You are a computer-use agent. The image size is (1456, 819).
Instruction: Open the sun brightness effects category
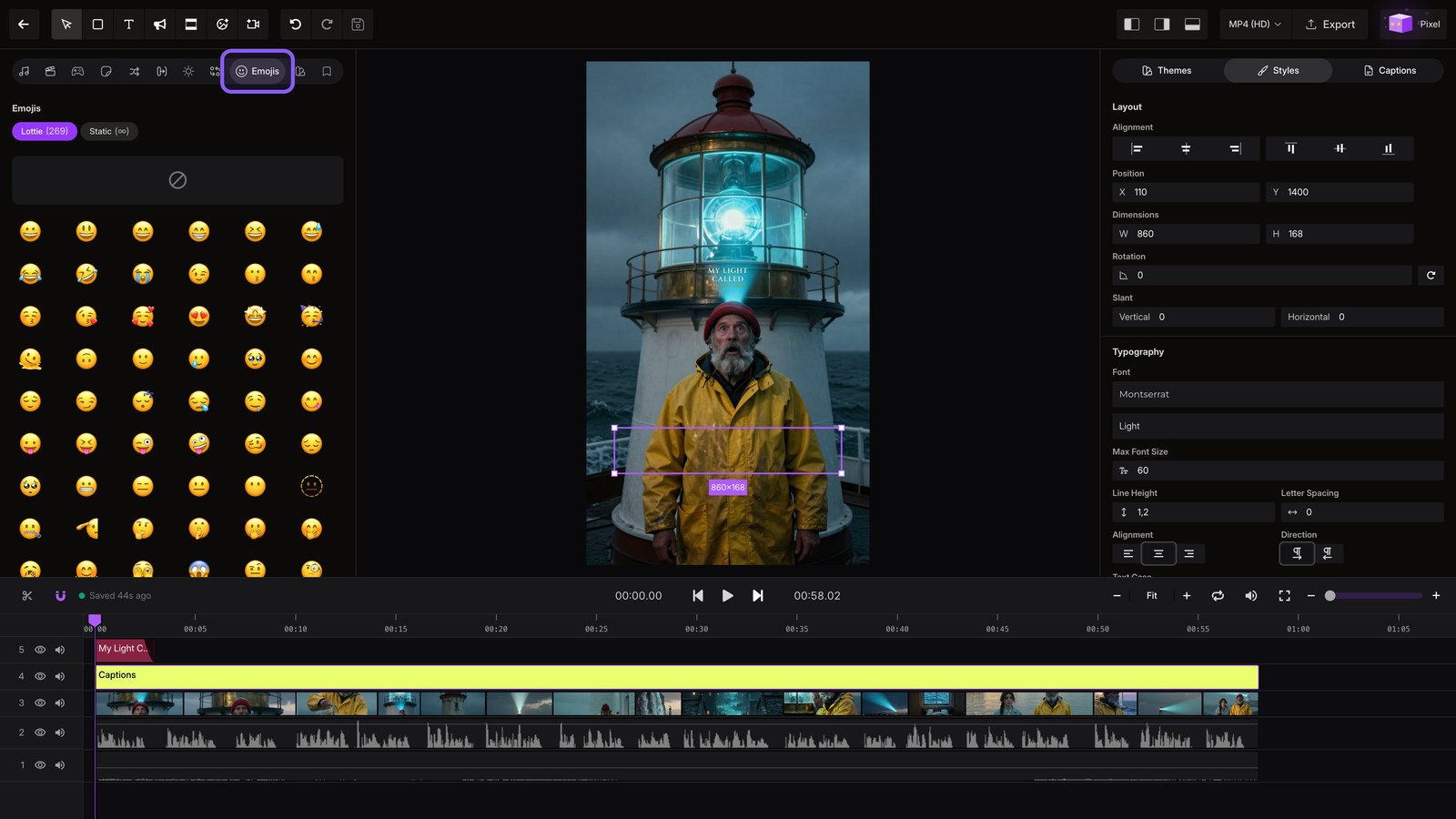188,71
